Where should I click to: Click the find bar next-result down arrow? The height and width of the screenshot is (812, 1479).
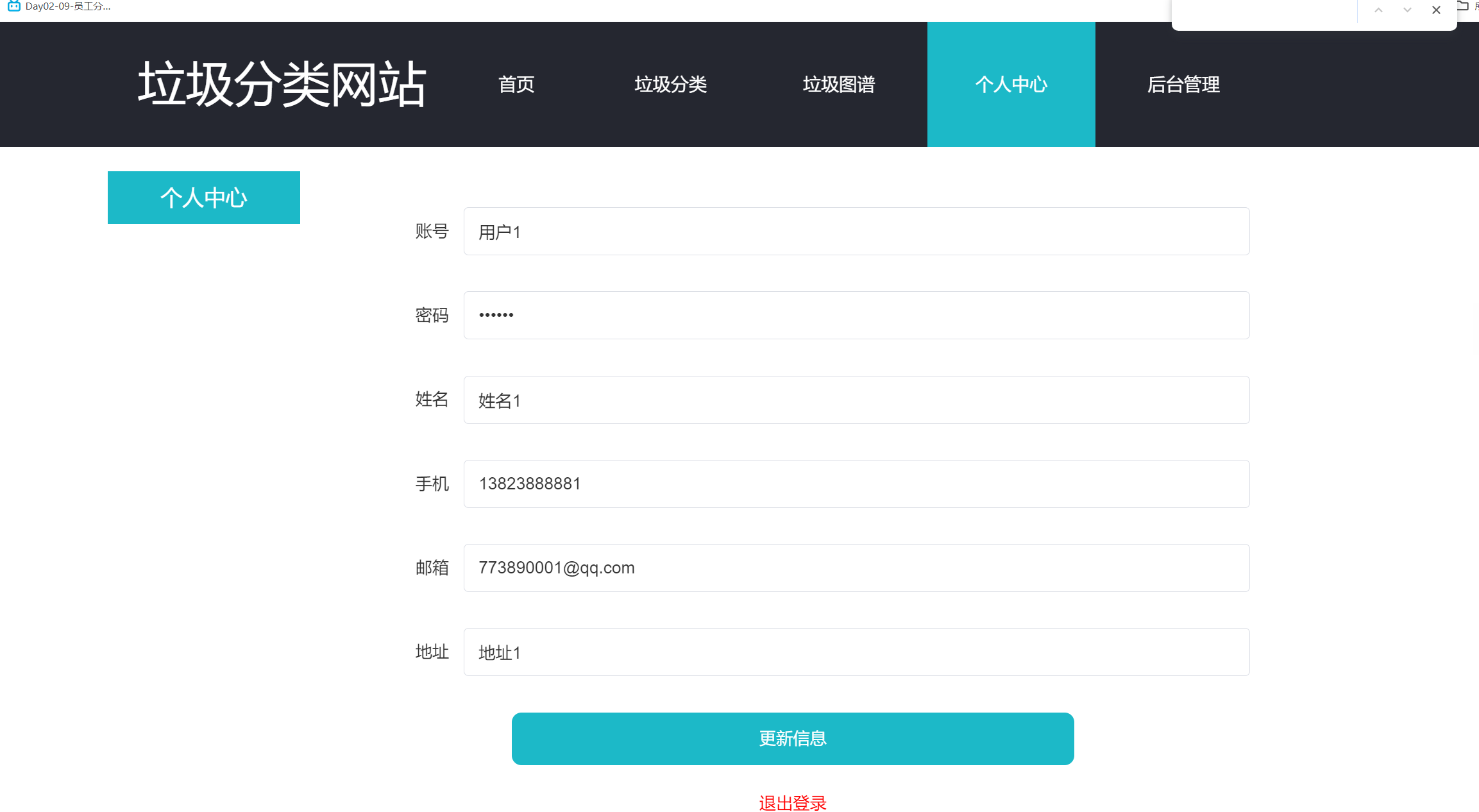tap(1407, 10)
